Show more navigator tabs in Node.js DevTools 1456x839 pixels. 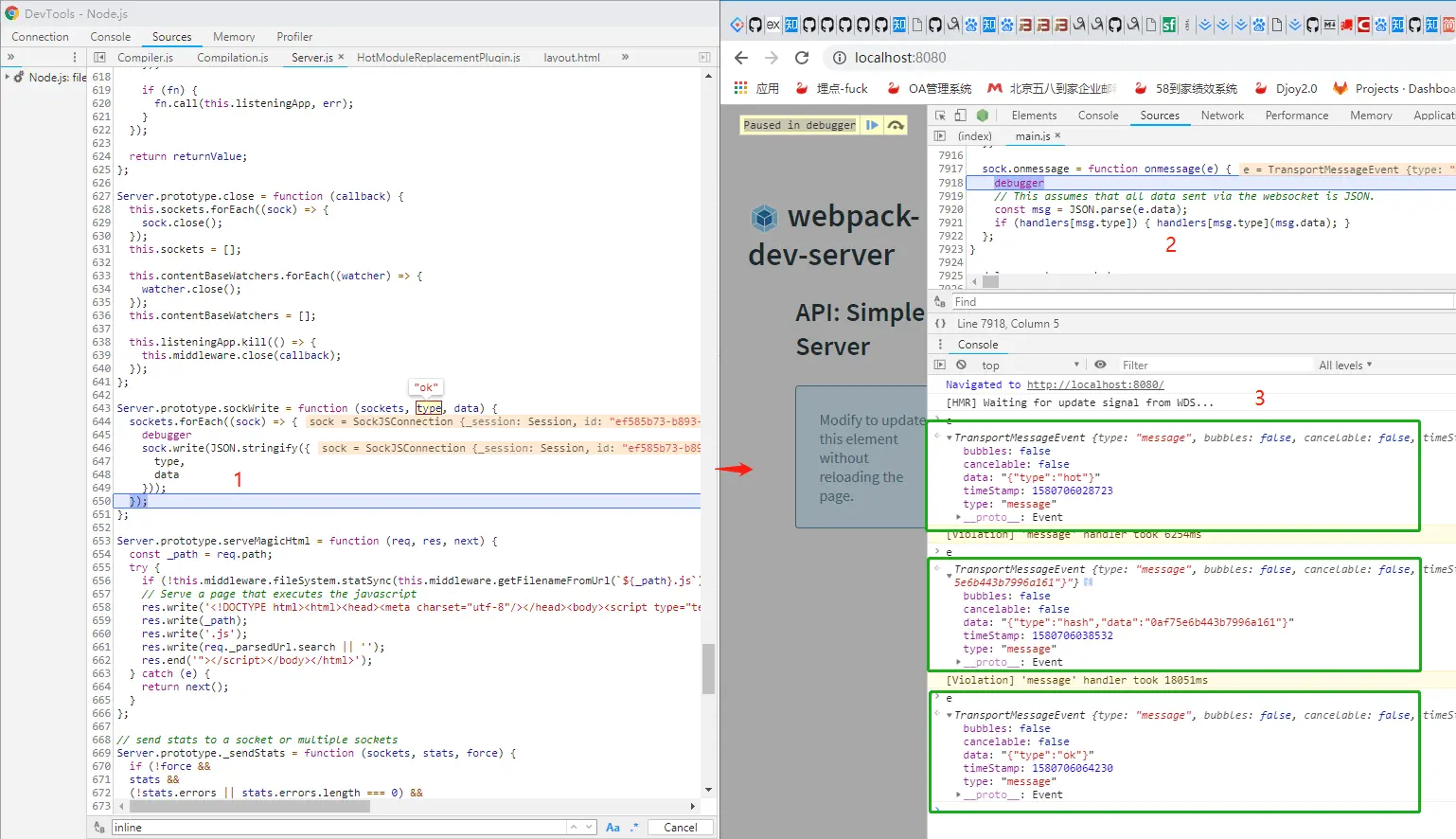(10, 58)
